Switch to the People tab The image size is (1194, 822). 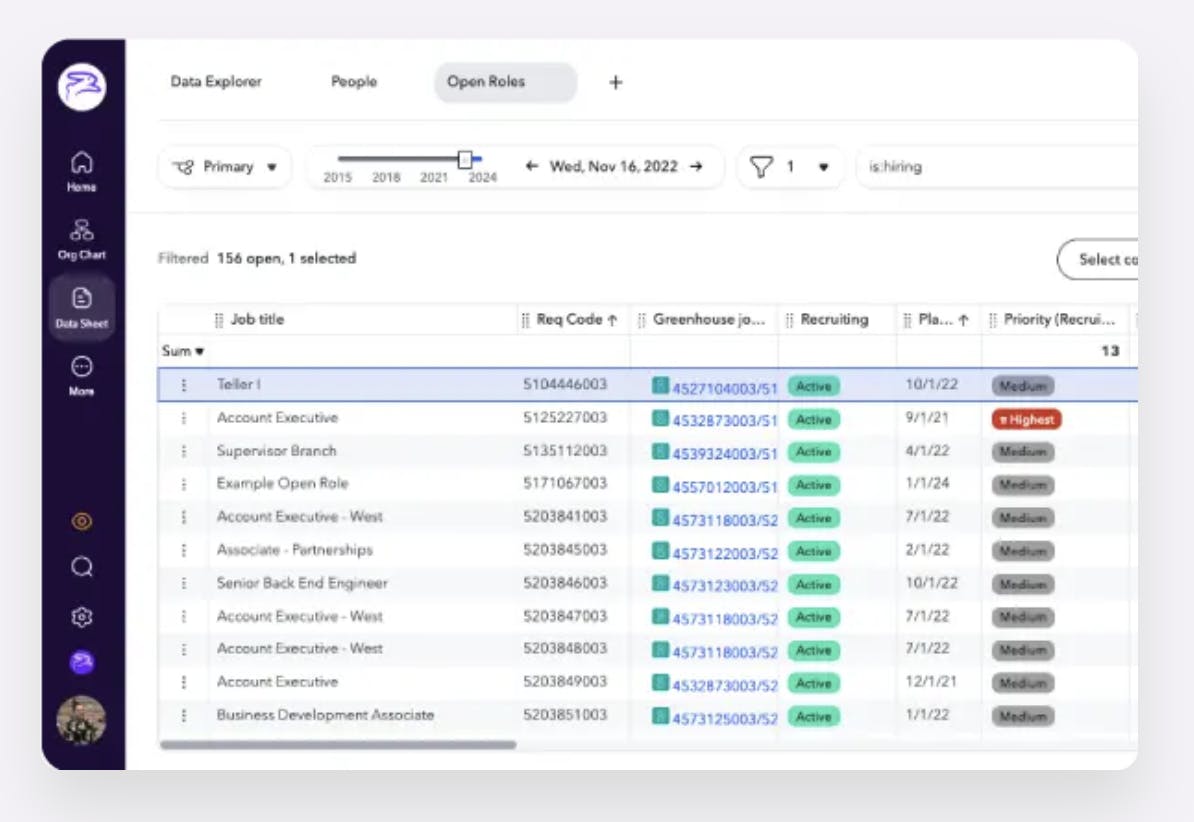[x=354, y=82]
